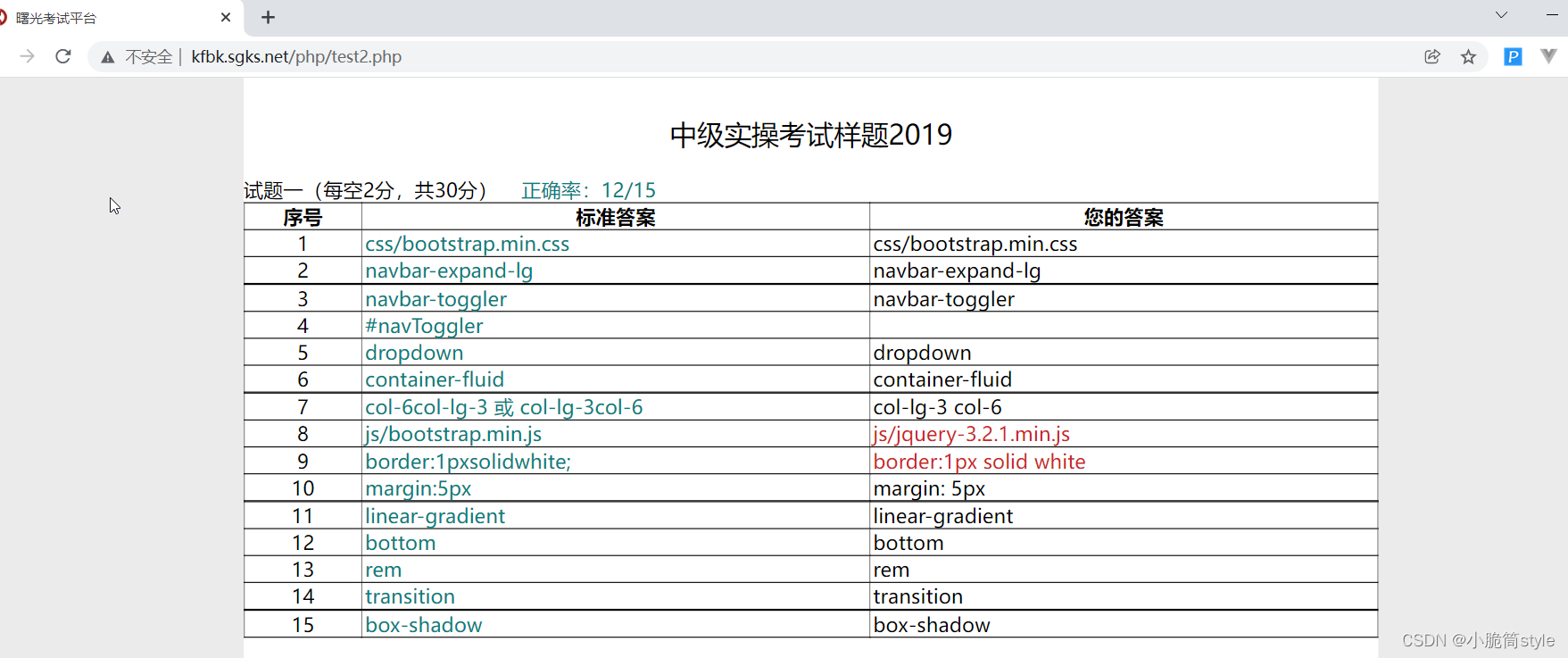Image resolution: width=1568 pixels, height=658 pixels.
Task: Click your answer box-shadow
Action: 931,625
